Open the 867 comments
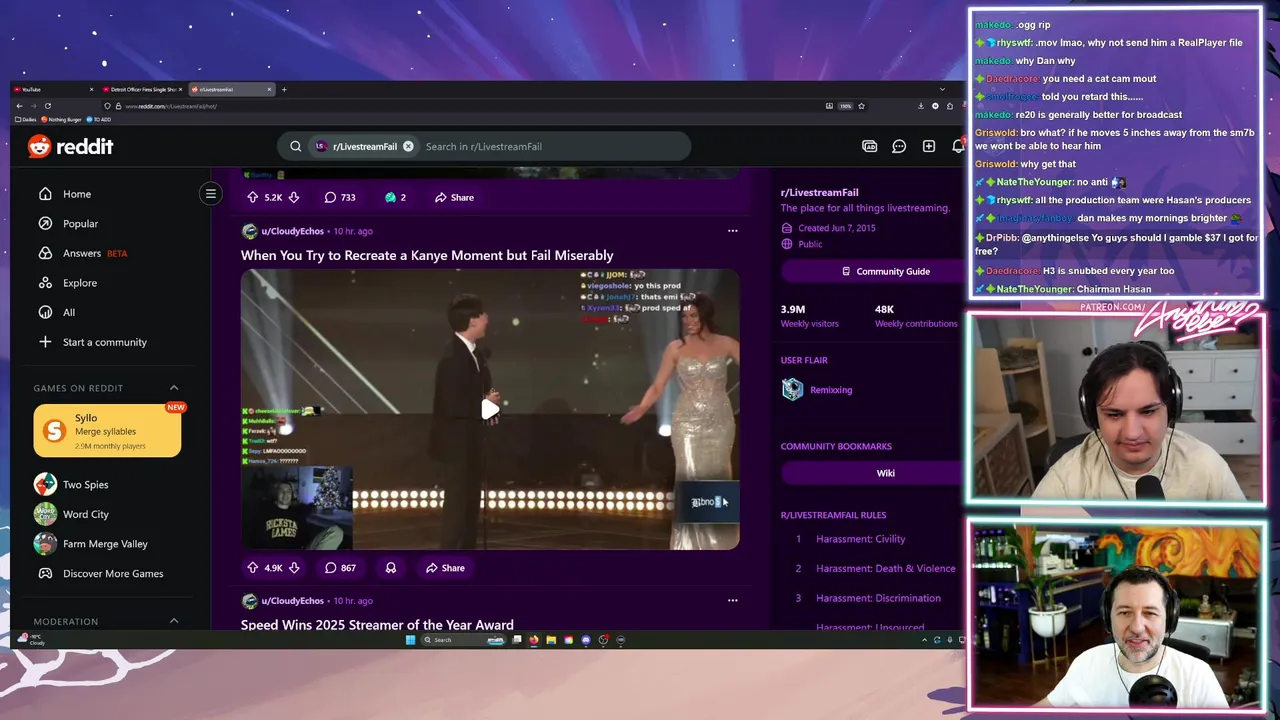This screenshot has height=720, width=1280. click(340, 568)
